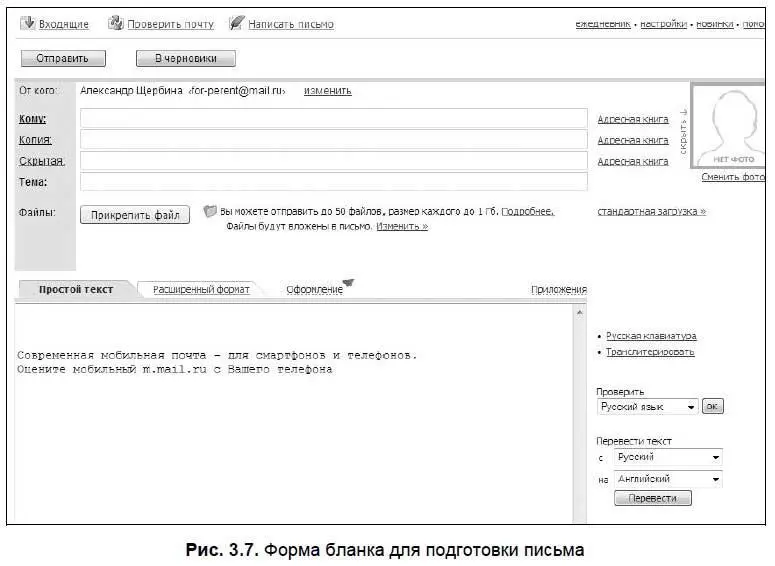Image resolution: width=775 pixels, height=566 pixels.
Task: Focus the Копия input field
Action: [x=334, y=140]
